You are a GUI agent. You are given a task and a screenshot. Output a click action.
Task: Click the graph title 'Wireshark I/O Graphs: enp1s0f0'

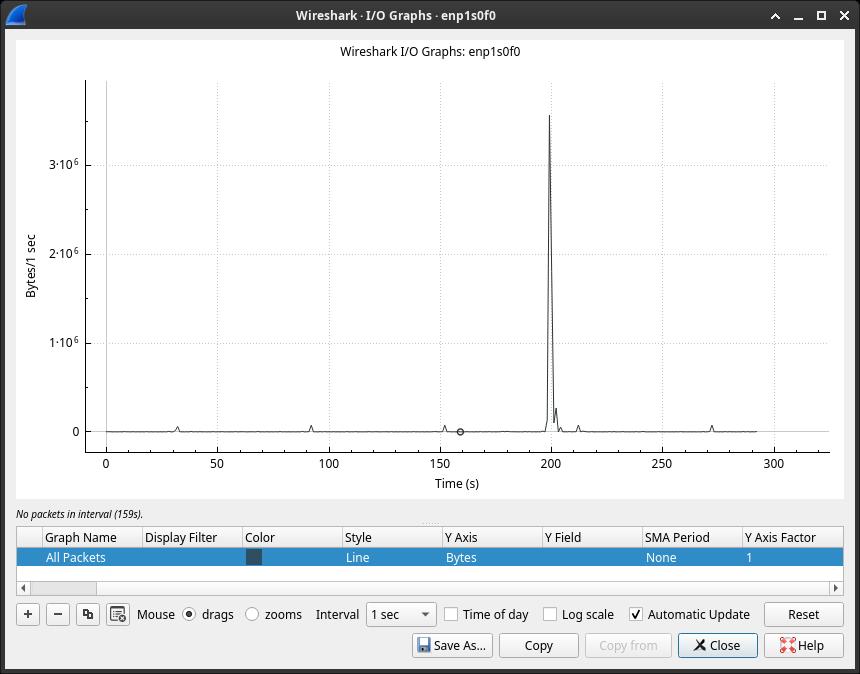(430, 52)
